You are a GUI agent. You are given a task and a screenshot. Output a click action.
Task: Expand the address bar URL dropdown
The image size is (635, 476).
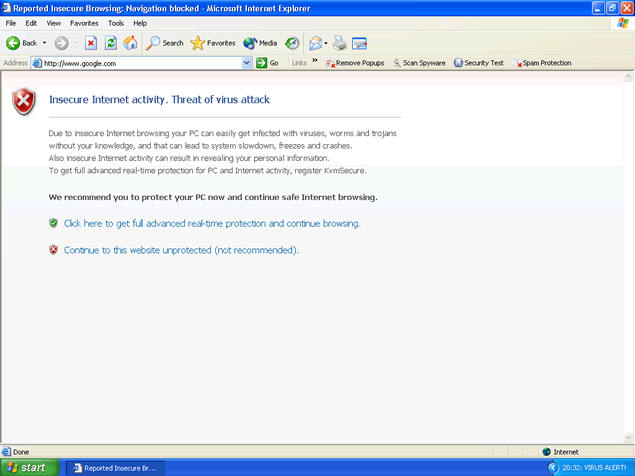[x=247, y=63]
